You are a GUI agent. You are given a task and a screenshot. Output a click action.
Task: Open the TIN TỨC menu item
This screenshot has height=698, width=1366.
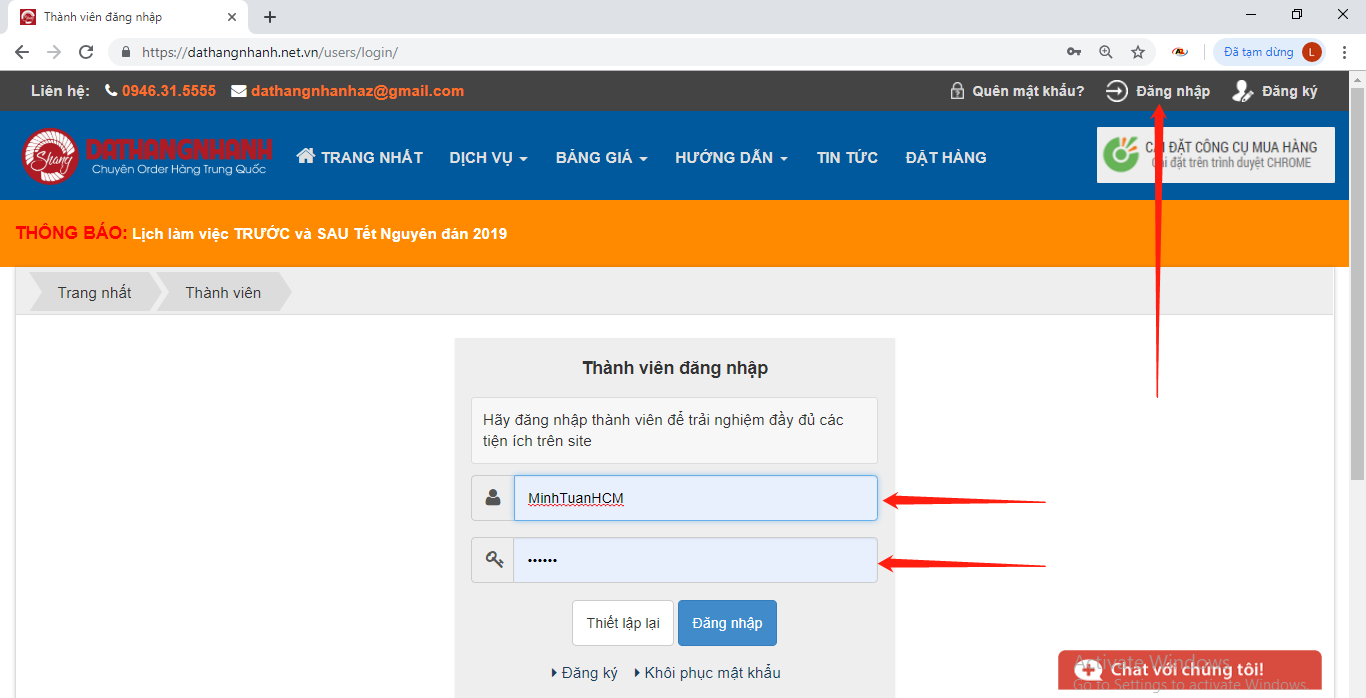[x=847, y=158]
